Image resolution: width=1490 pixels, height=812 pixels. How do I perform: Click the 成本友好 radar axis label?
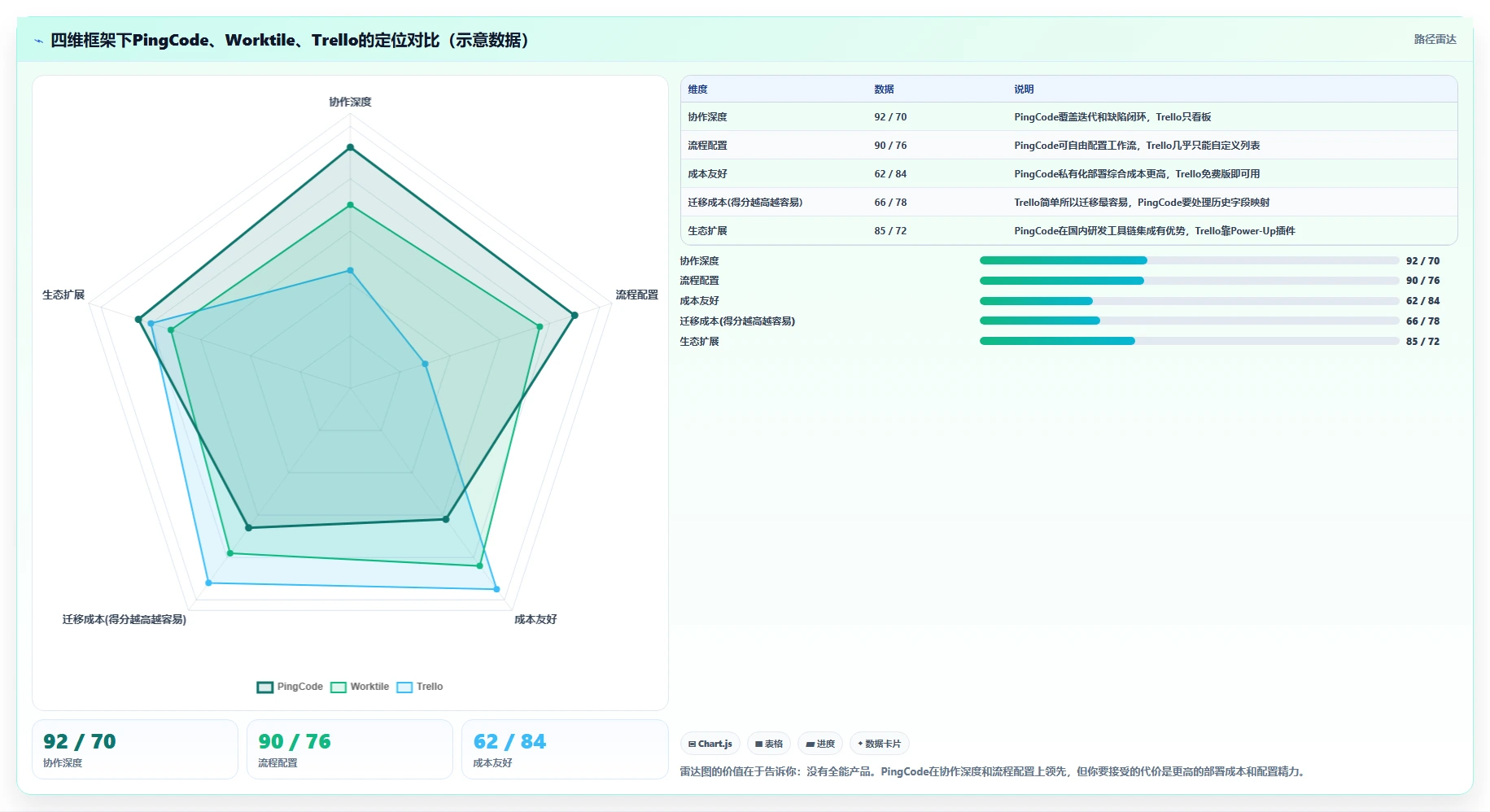click(x=535, y=619)
